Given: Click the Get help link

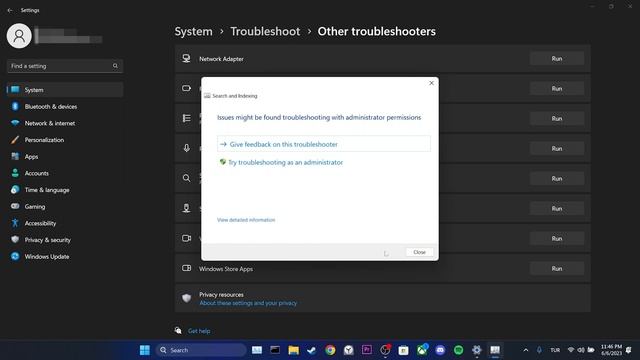Looking at the screenshot, I should (199, 331).
